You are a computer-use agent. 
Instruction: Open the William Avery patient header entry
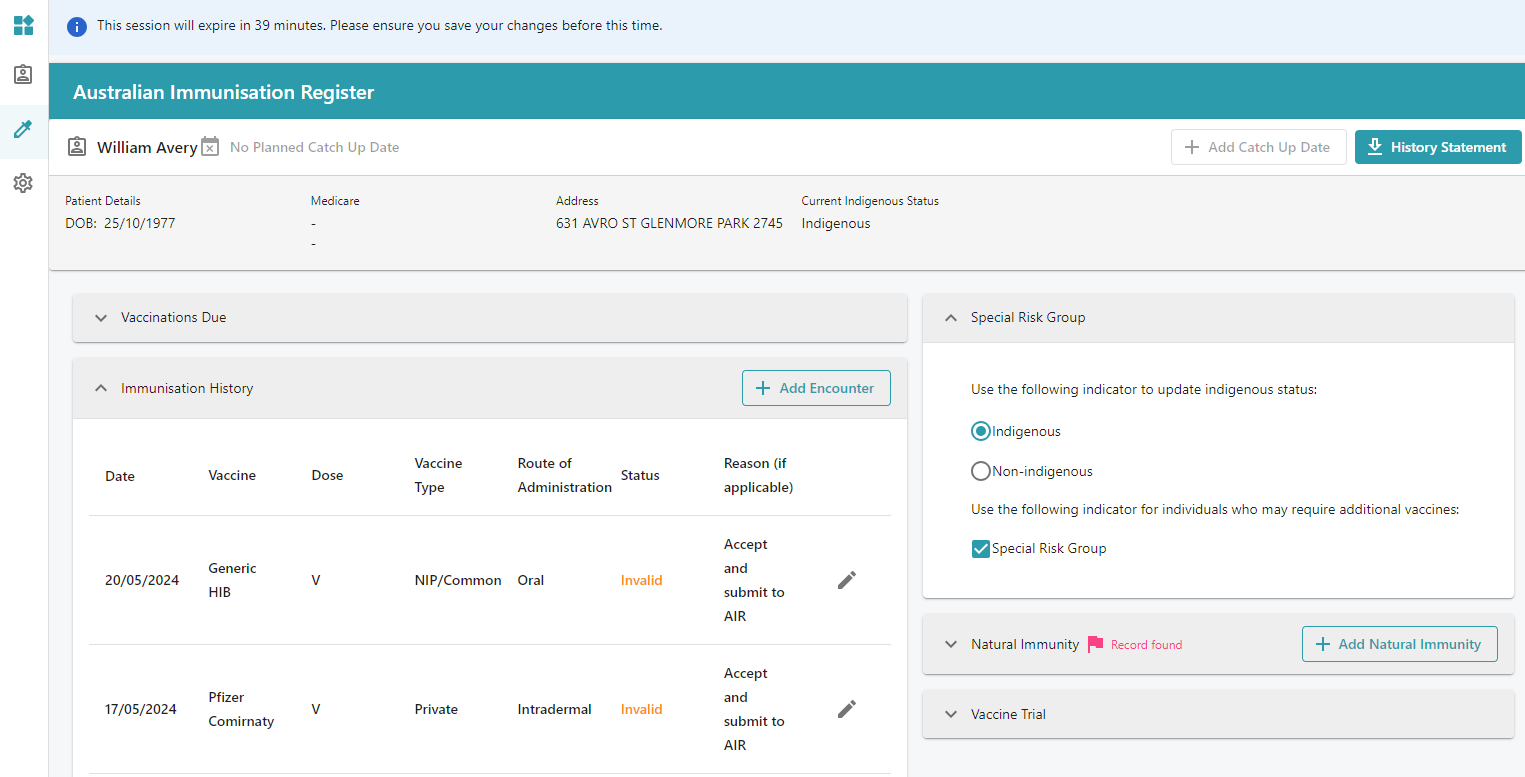click(147, 146)
